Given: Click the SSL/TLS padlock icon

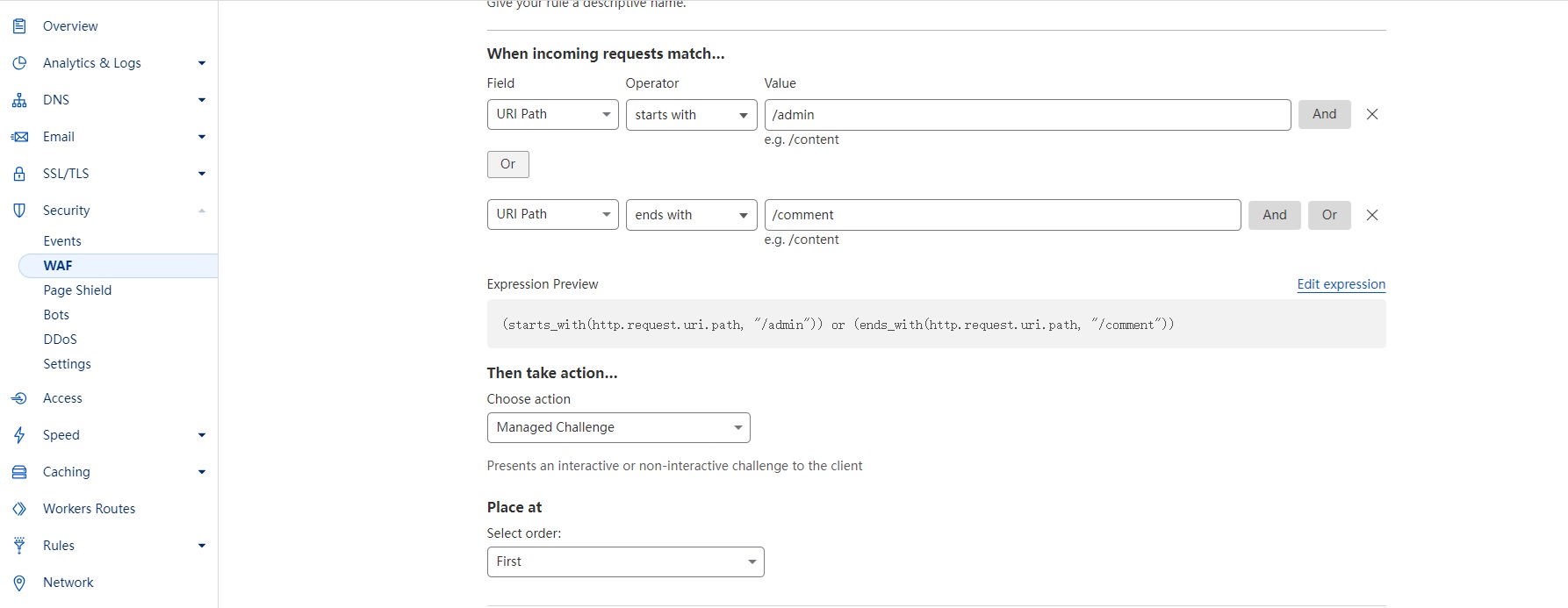Looking at the screenshot, I should tap(19, 174).
